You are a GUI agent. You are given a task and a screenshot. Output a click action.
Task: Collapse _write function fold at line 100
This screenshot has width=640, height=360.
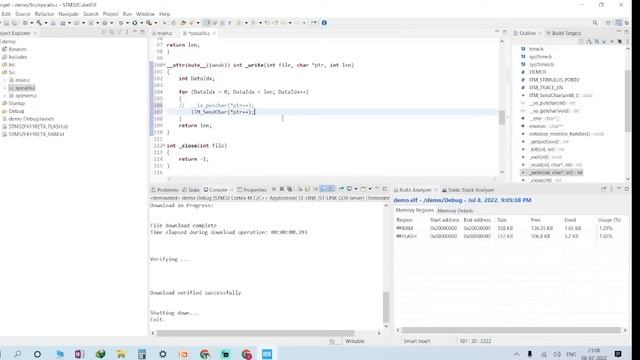pos(164,65)
